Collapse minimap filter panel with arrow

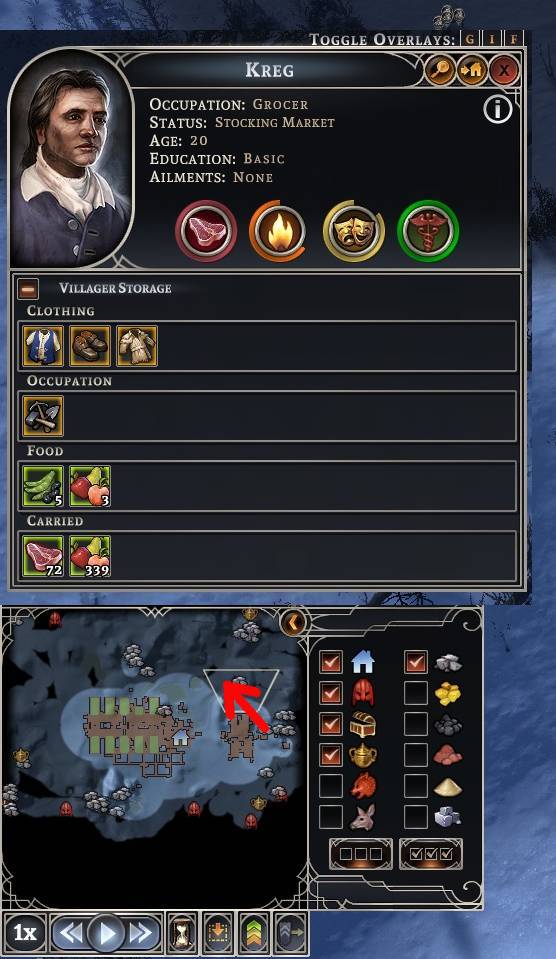tap(293, 623)
